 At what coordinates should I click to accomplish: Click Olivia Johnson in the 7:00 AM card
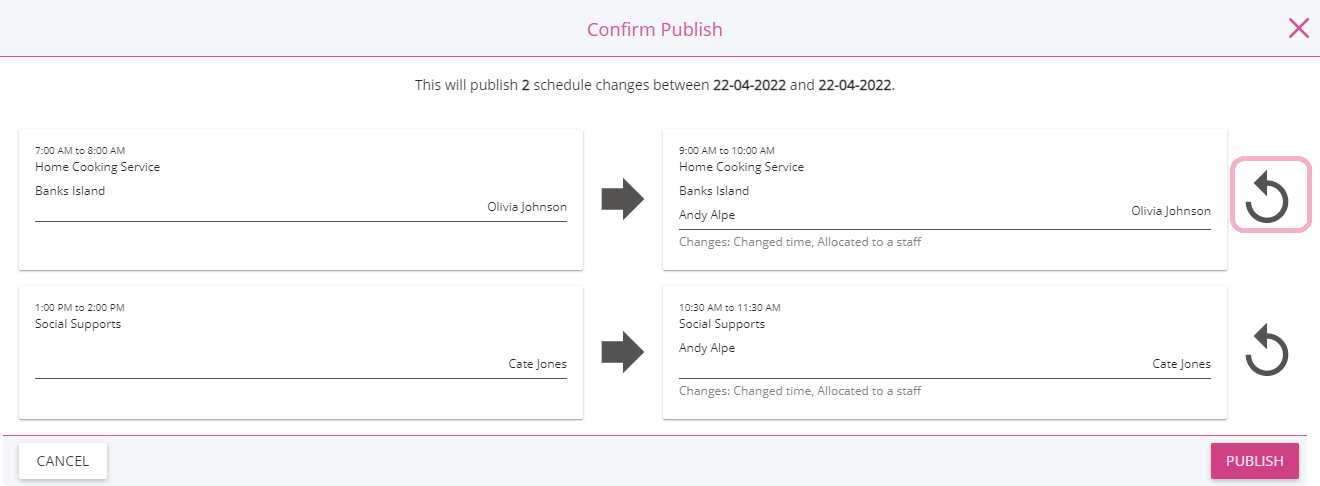[526, 208]
